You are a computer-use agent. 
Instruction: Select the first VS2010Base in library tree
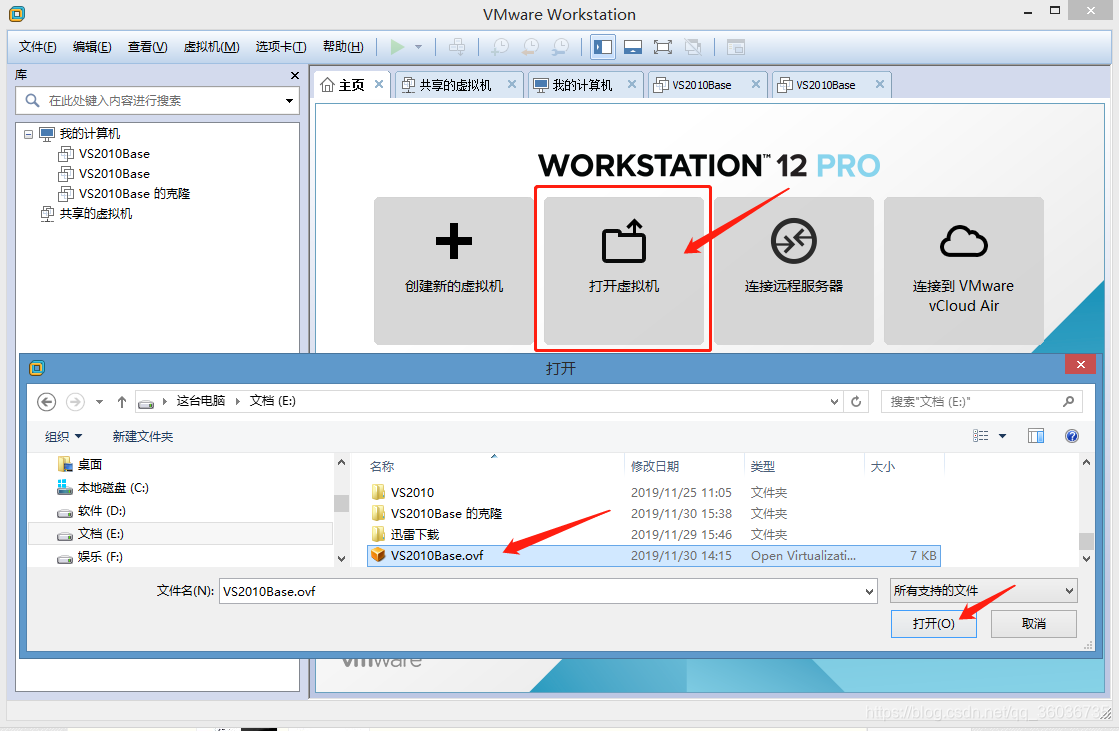point(114,153)
